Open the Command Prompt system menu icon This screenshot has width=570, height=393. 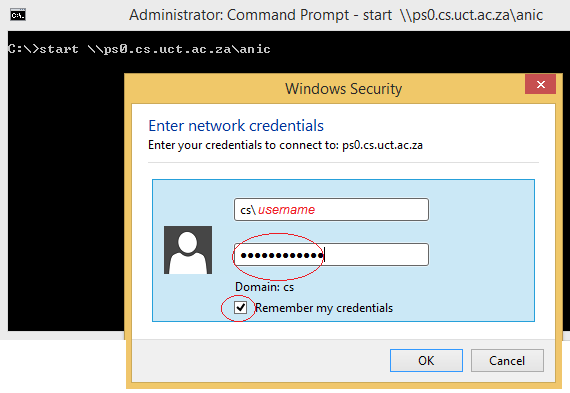coord(17,15)
